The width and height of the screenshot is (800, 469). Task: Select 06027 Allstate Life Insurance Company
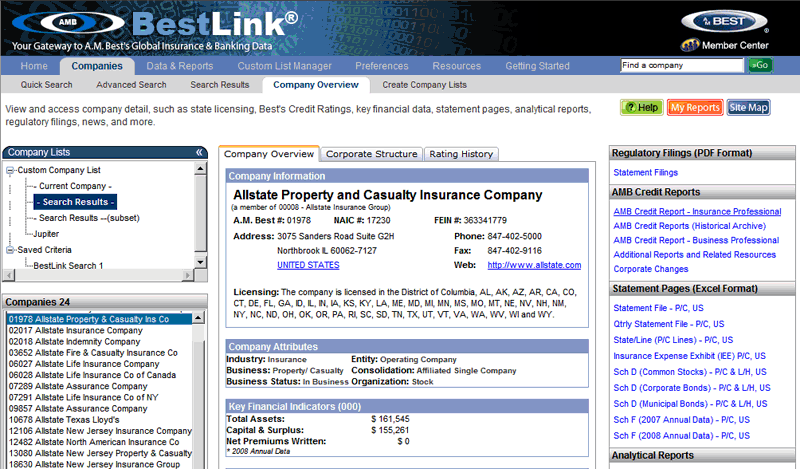pos(84,364)
